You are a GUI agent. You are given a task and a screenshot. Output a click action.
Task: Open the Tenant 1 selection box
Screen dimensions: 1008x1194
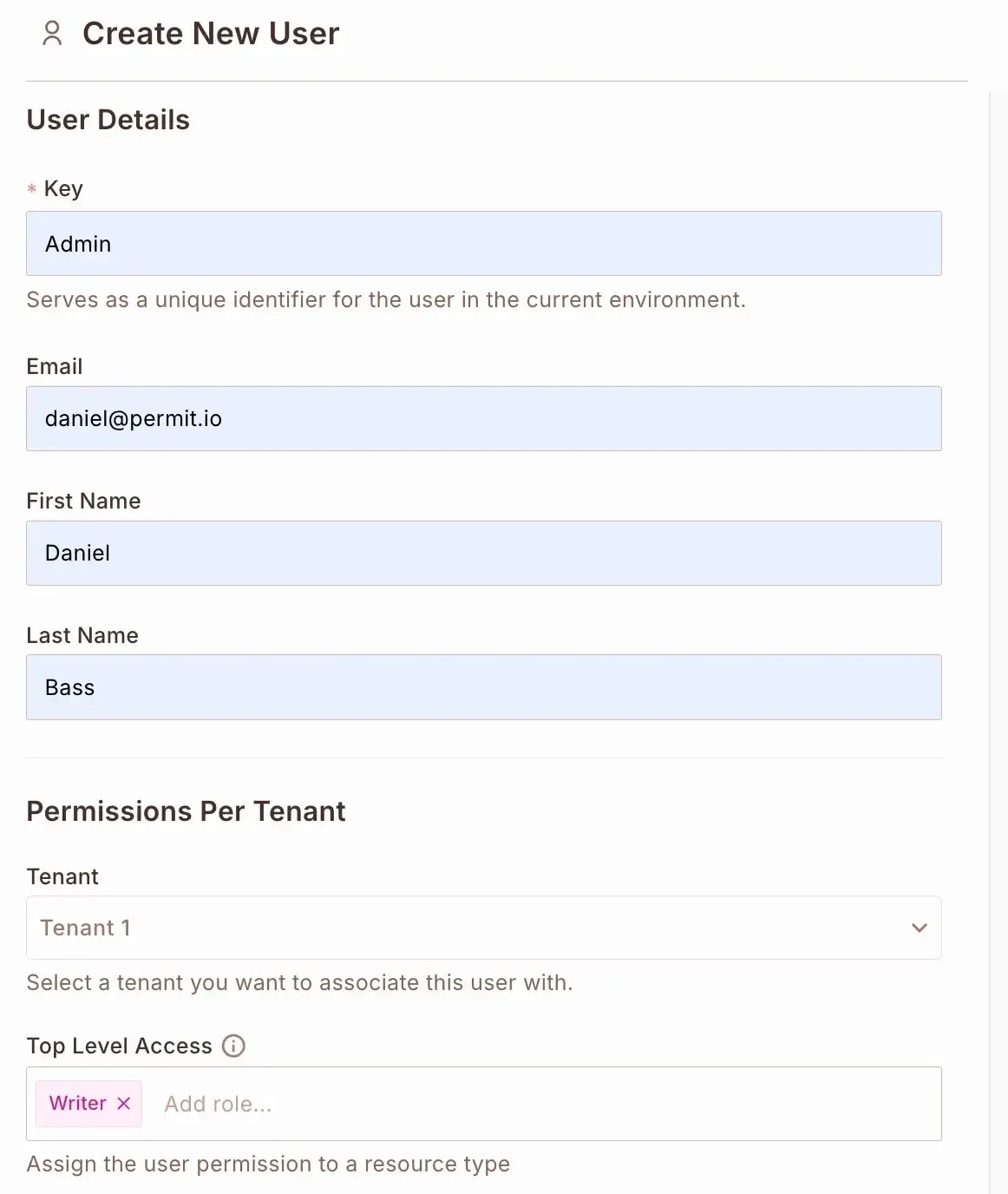coord(468,928)
